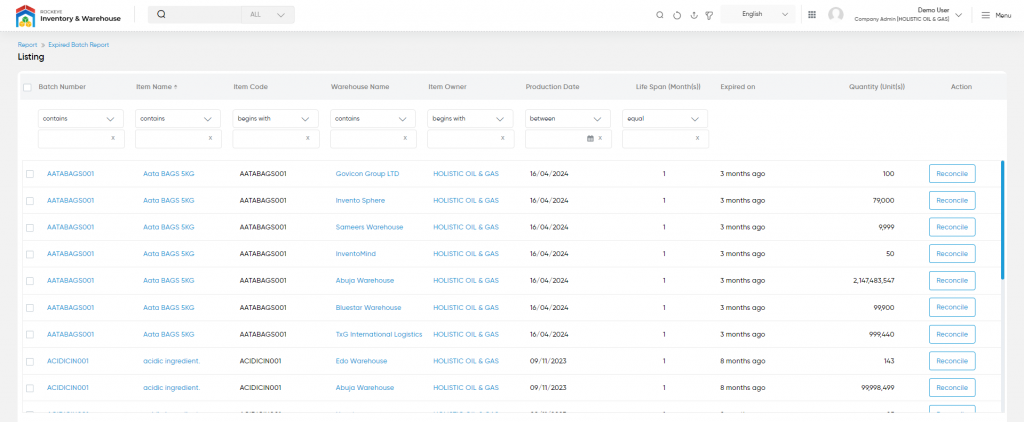Reconcile the Govicon Group LTD batch
Viewport: 1024px width, 422px height.
point(952,174)
